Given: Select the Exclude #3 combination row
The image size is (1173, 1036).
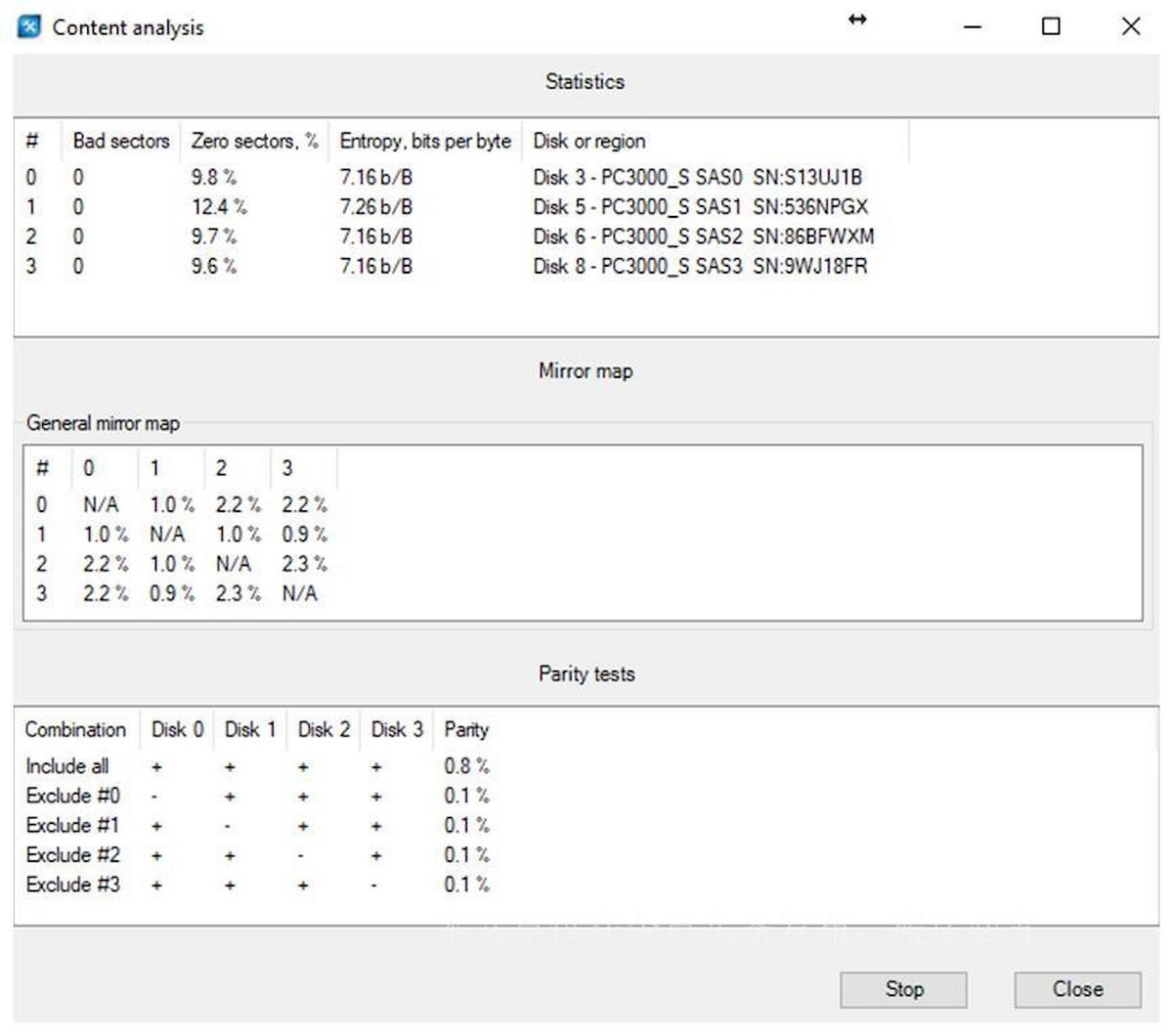Looking at the screenshot, I should (x=71, y=884).
